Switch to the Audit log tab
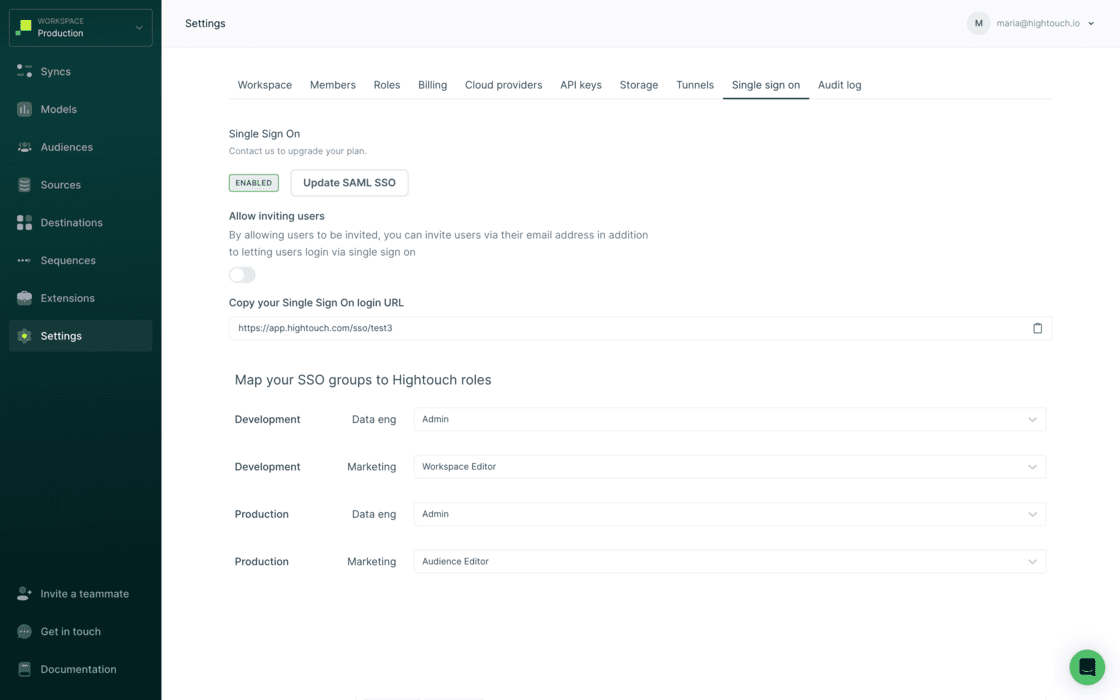This screenshot has height=700, width=1120. [x=839, y=85]
